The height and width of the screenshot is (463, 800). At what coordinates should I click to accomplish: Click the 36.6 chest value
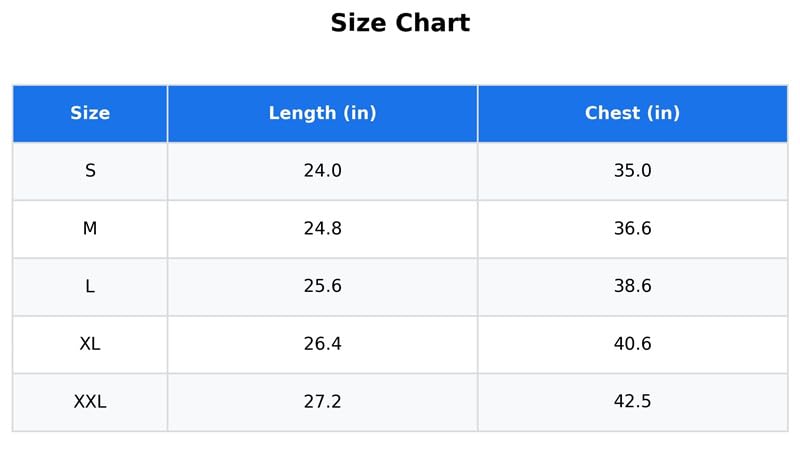pos(633,228)
